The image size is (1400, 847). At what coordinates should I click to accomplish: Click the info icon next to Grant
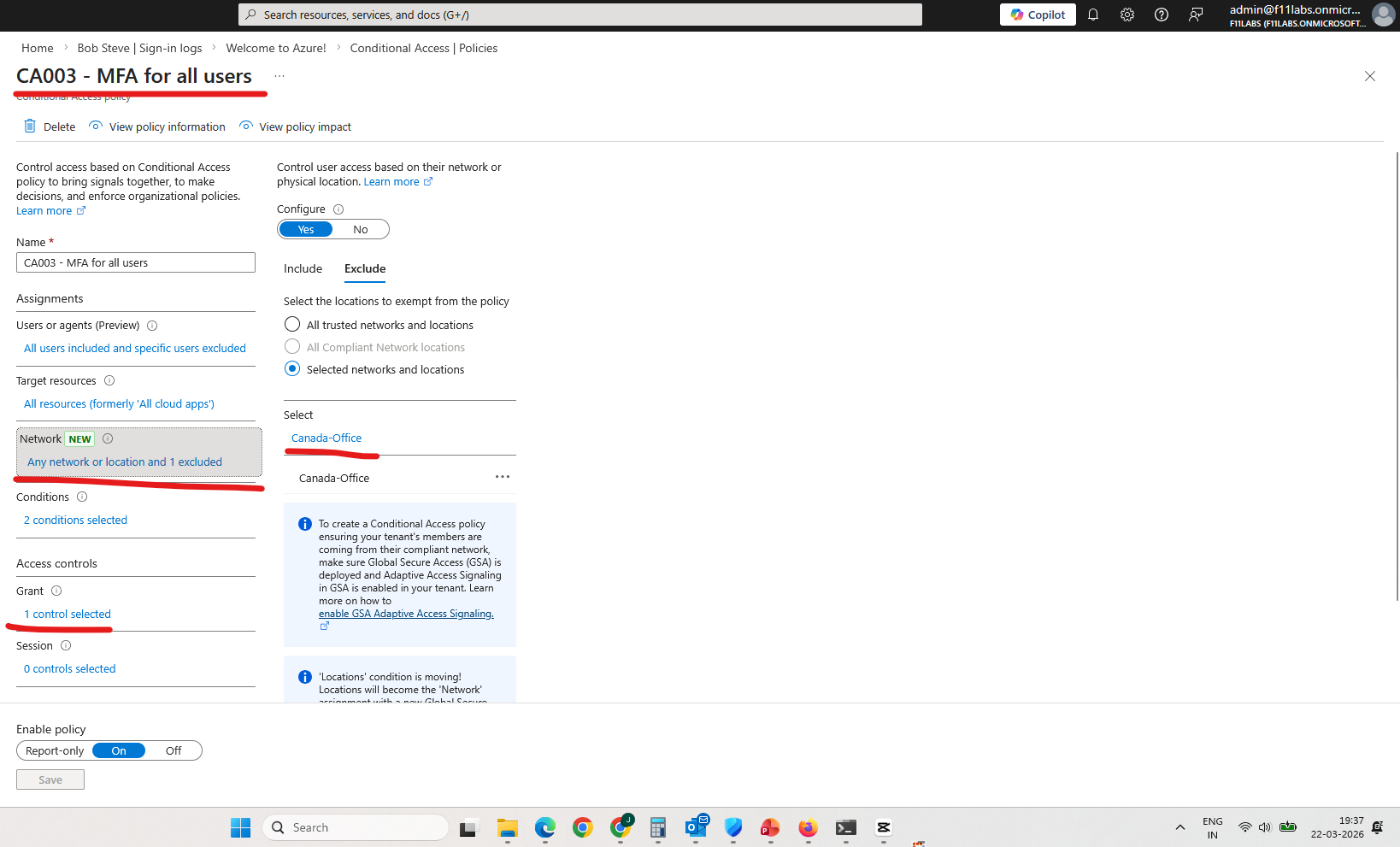pos(56,591)
